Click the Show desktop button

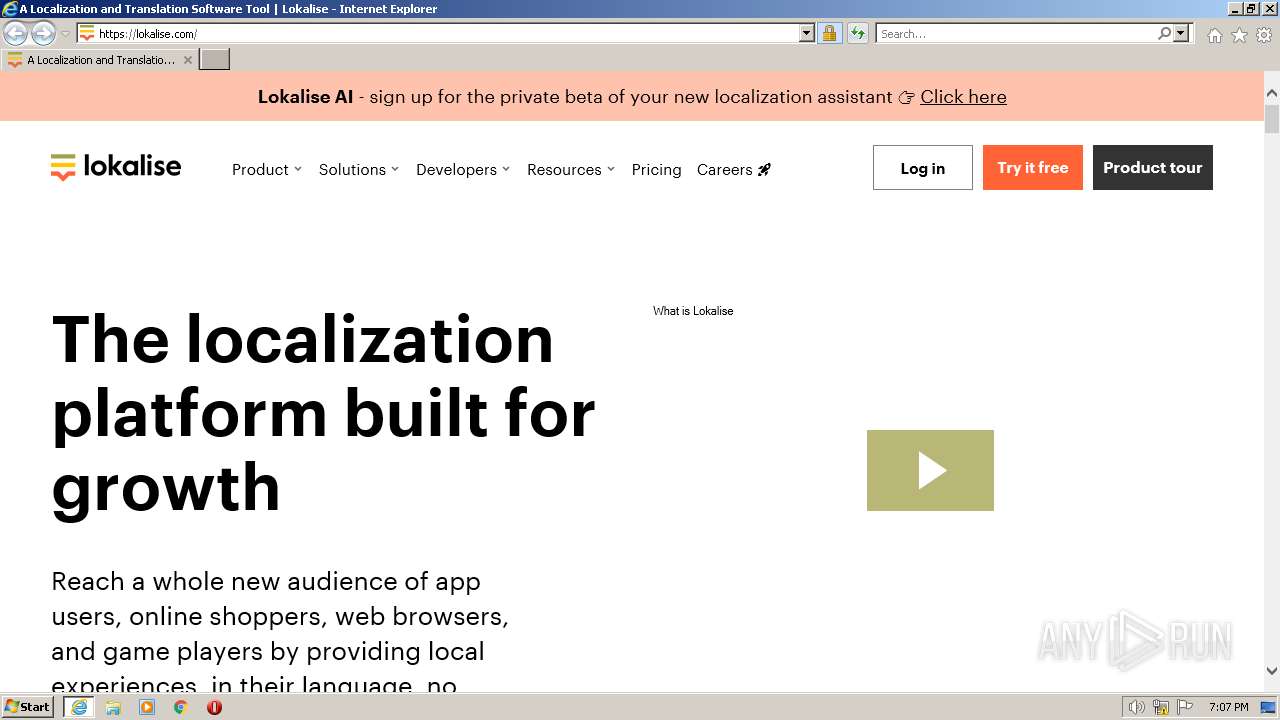click(x=1269, y=707)
